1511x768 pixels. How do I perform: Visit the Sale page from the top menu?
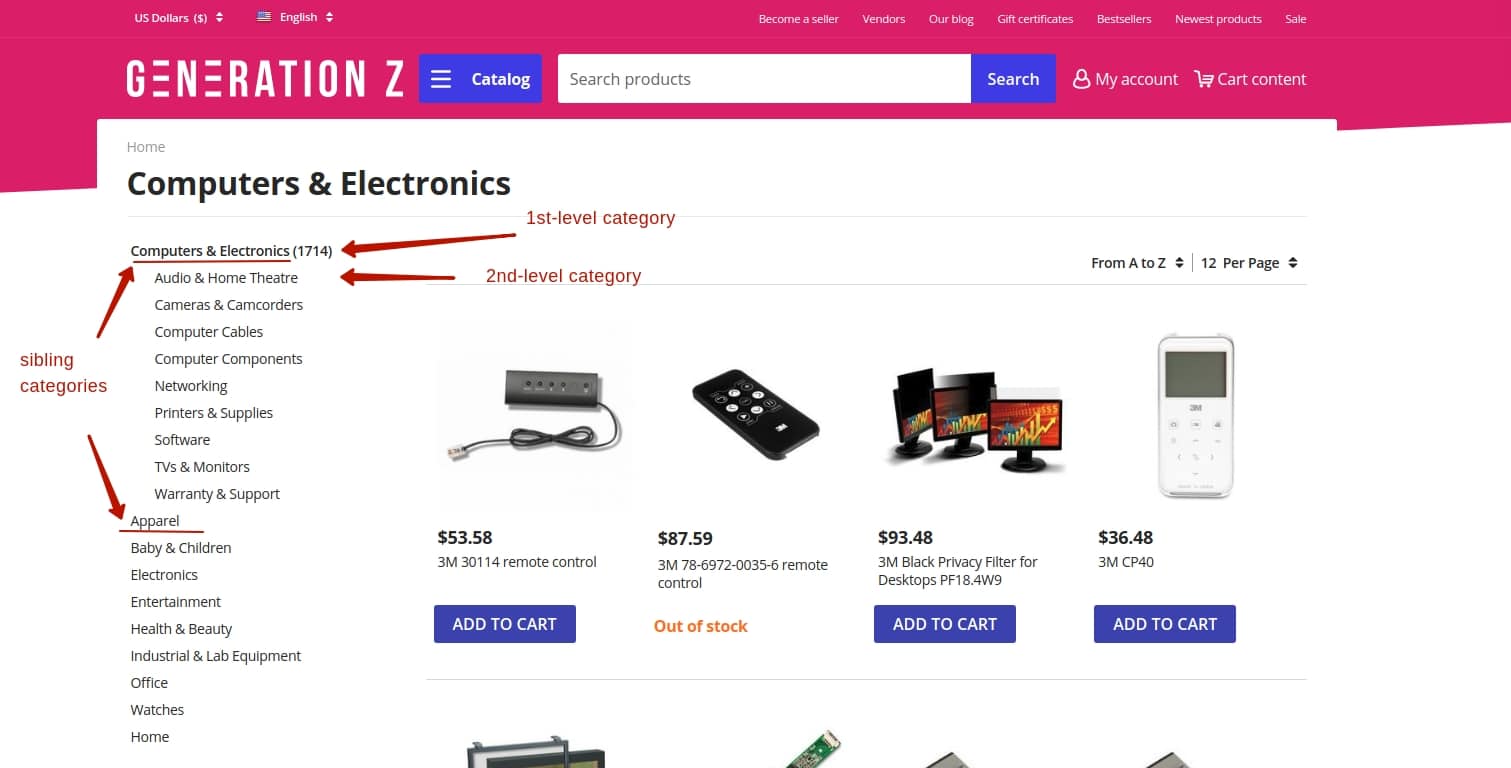pos(1295,18)
